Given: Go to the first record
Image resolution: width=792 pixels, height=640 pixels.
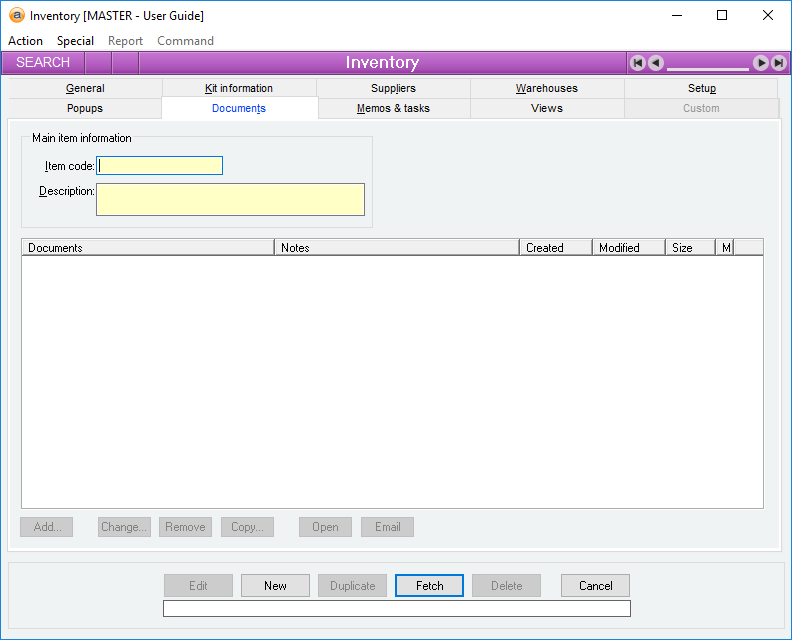Looking at the screenshot, I should pyautogui.click(x=637, y=63).
